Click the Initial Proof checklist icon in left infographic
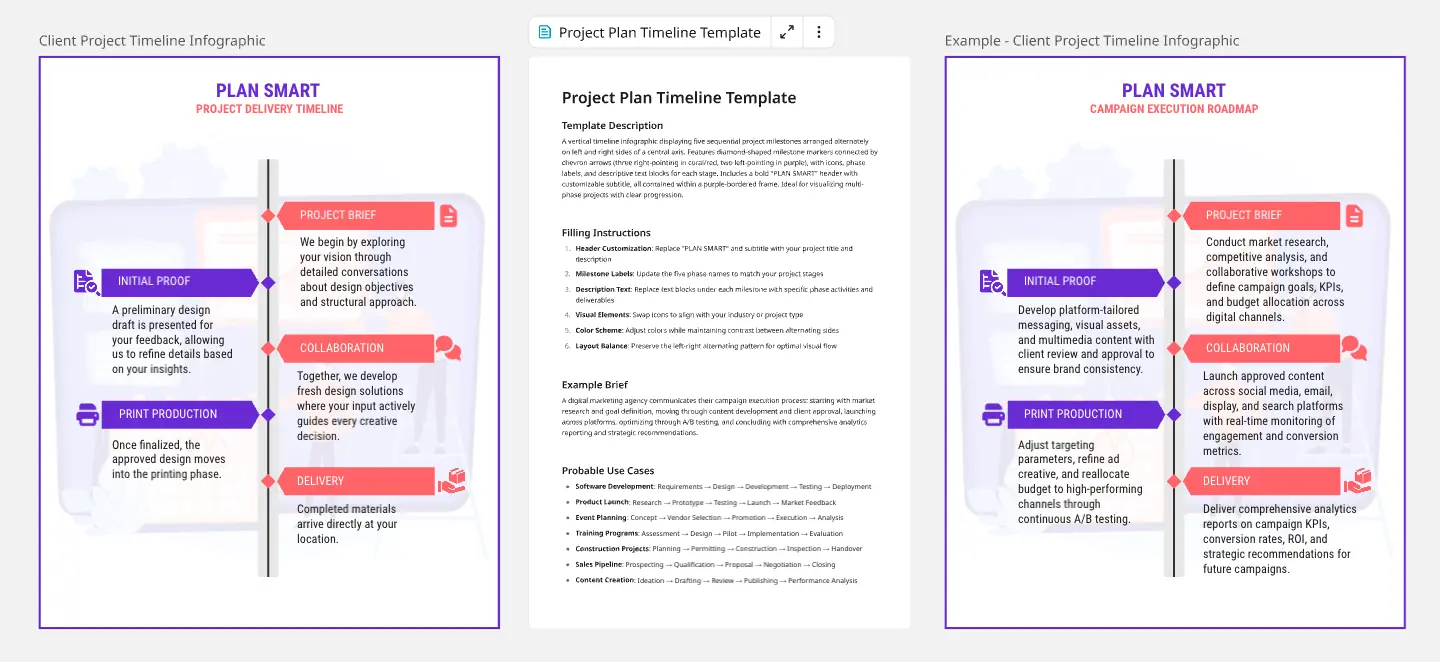The image size is (1440, 662). point(86,282)
